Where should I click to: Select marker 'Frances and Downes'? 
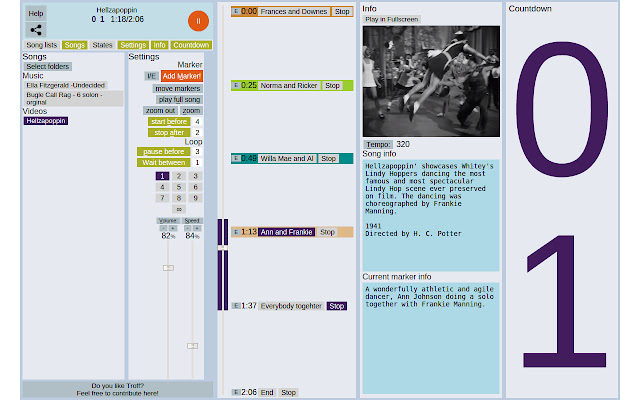click(x=294, y=11)
